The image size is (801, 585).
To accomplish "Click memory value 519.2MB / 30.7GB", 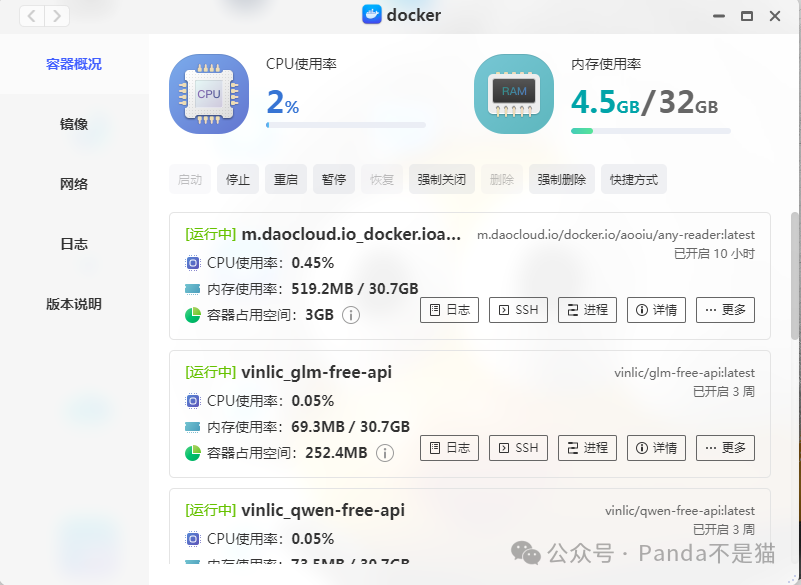I will [x=355, y=289].
